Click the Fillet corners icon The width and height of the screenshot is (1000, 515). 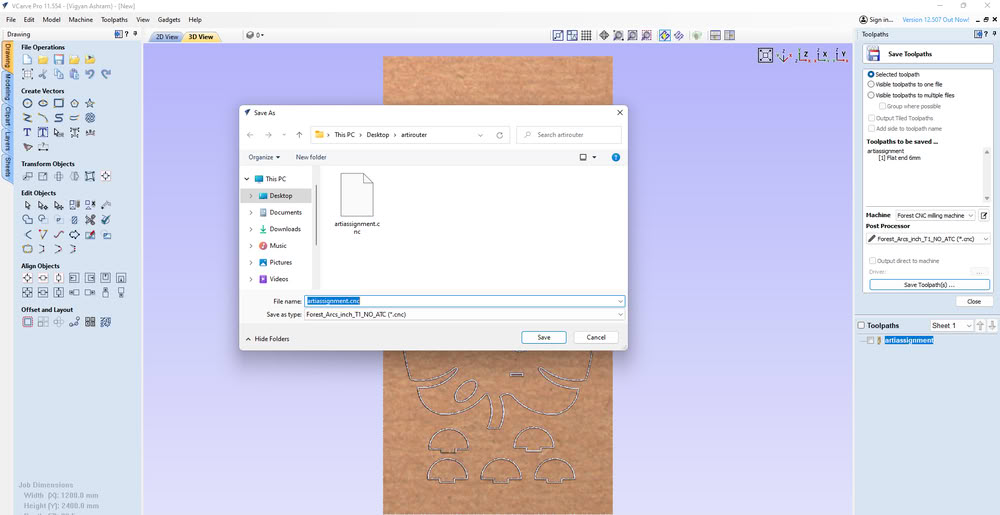point(27,235)
